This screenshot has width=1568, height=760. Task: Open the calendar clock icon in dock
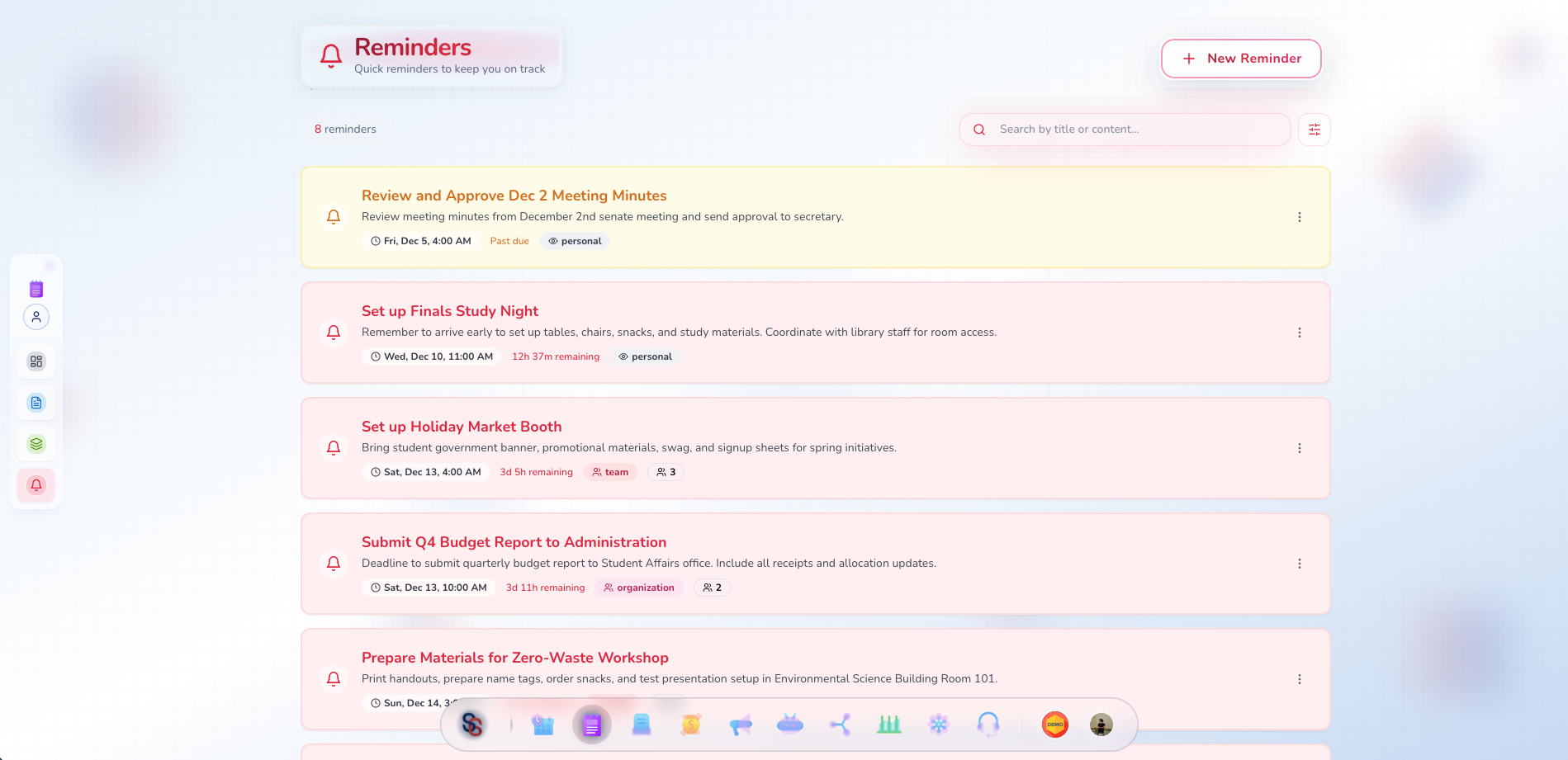point(542,725)
